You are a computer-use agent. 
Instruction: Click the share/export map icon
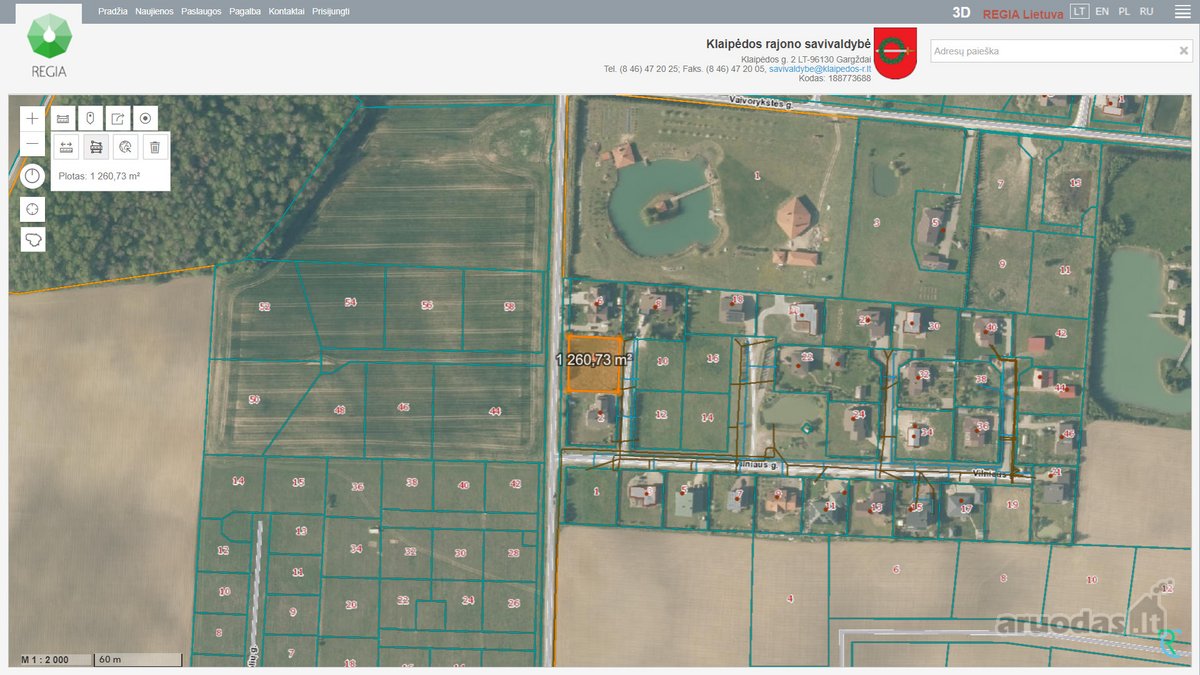click(118, 118)
